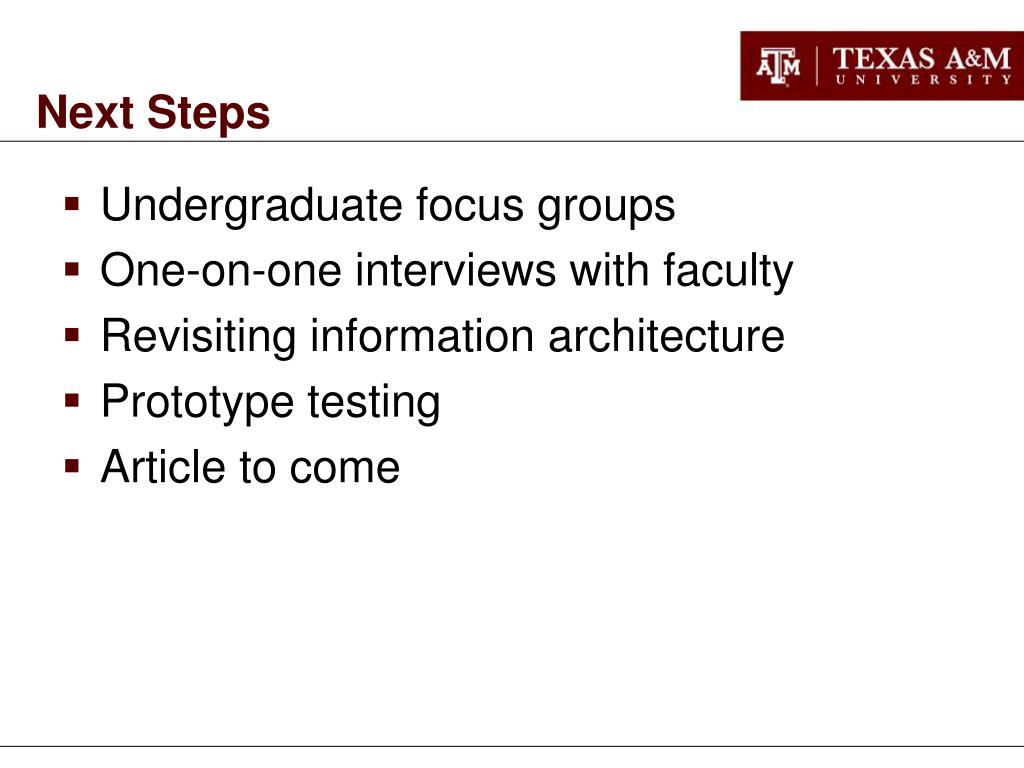Viewport: 1024px width, 768px height.
Task: Select the Next Steps slide title
Action: coord(153,112)
